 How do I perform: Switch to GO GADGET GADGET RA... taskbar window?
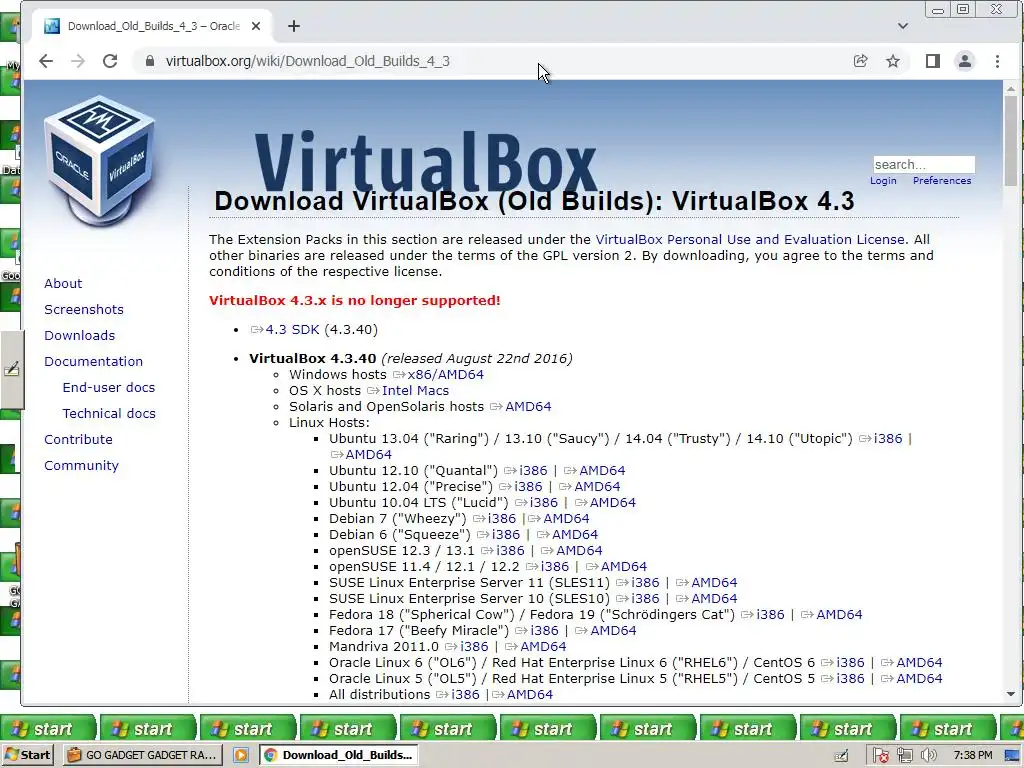click(143, 755)
